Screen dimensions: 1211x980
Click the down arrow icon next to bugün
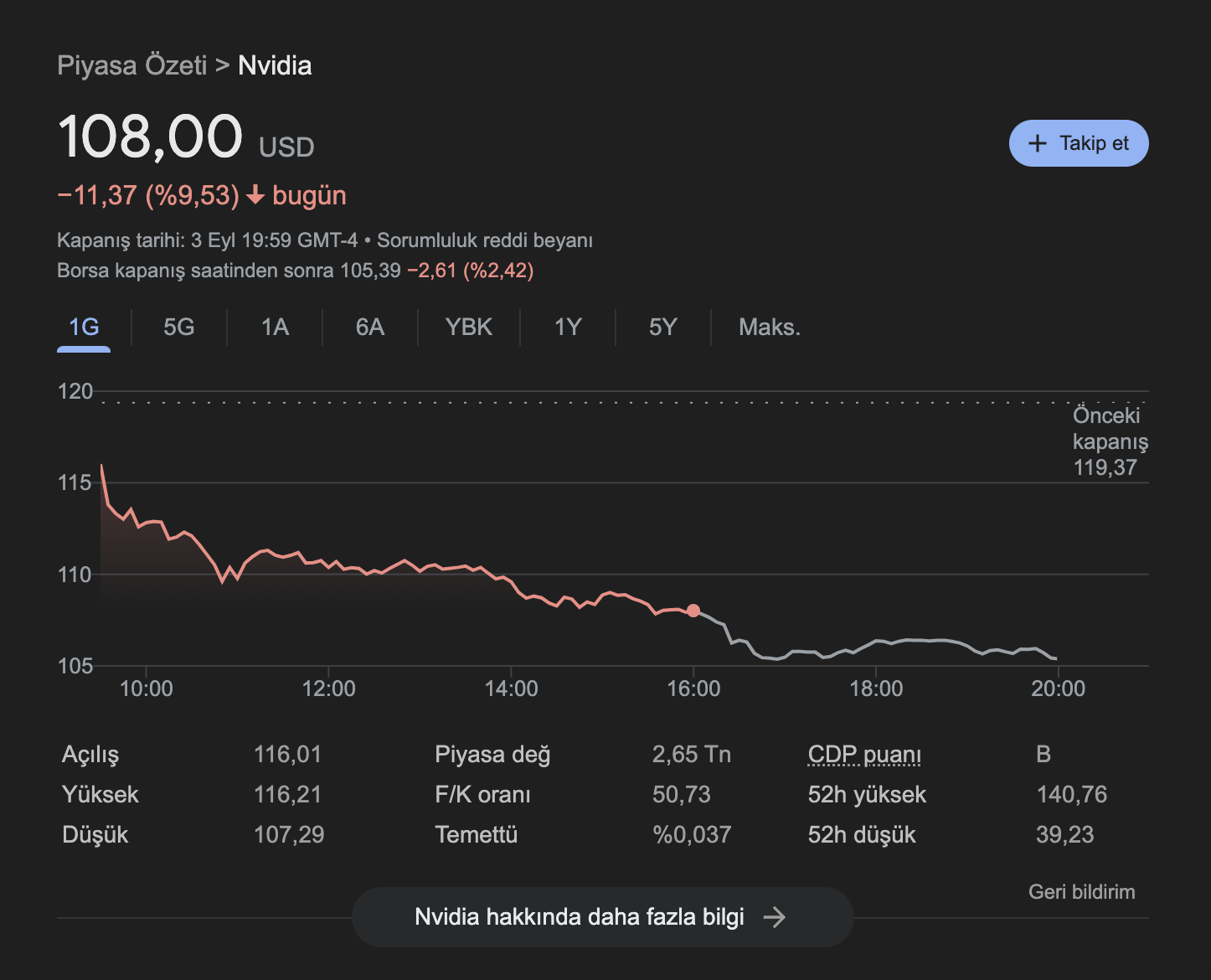click(x=255, y=196)
